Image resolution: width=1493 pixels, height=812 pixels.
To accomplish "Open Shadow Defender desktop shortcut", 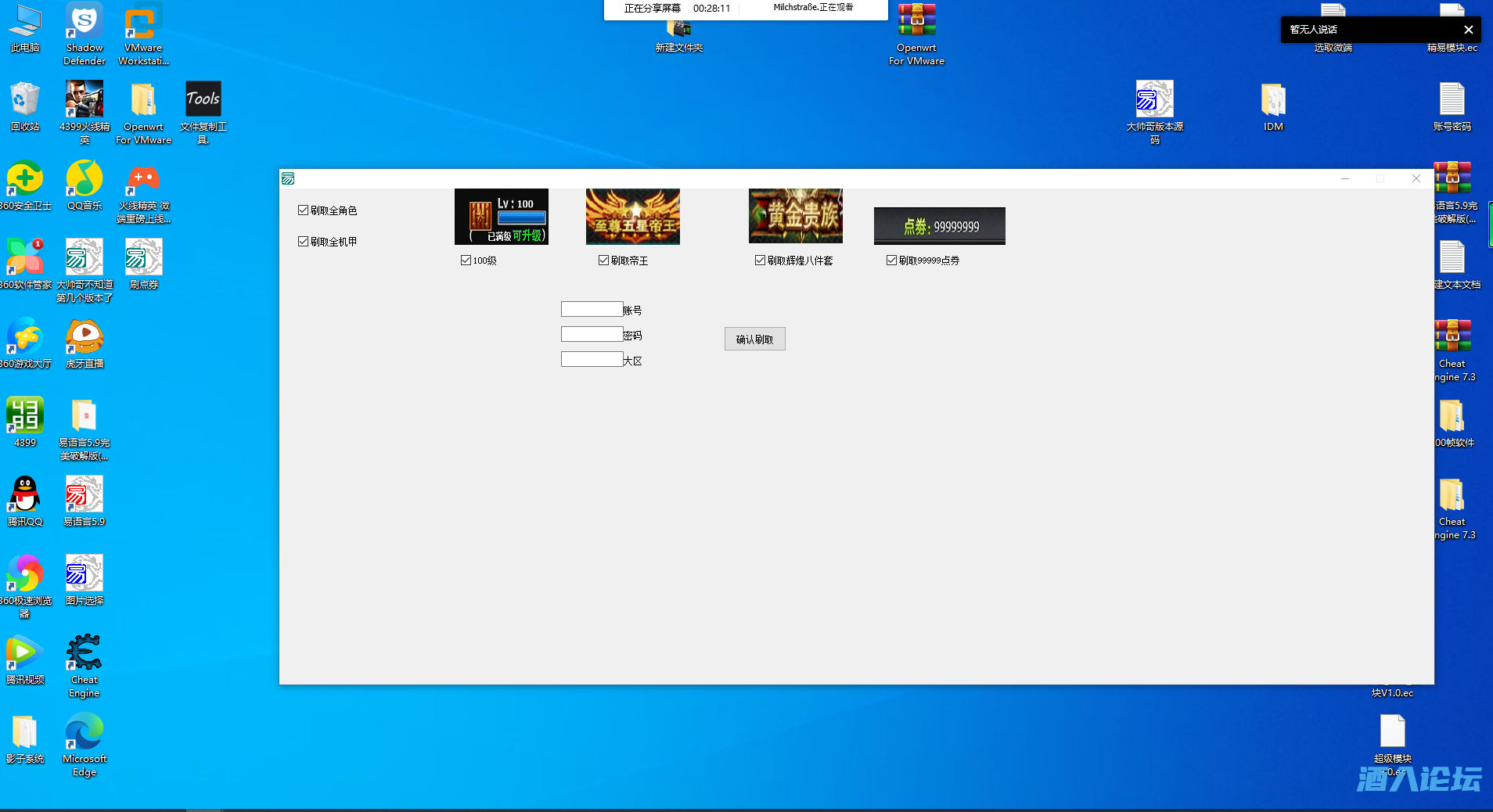I will coord(84,23).
